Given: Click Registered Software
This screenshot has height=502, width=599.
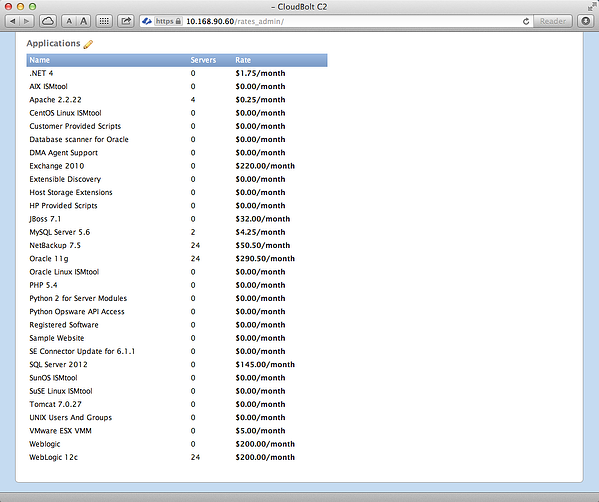Looking at the screenshot, I should point(64,325).
